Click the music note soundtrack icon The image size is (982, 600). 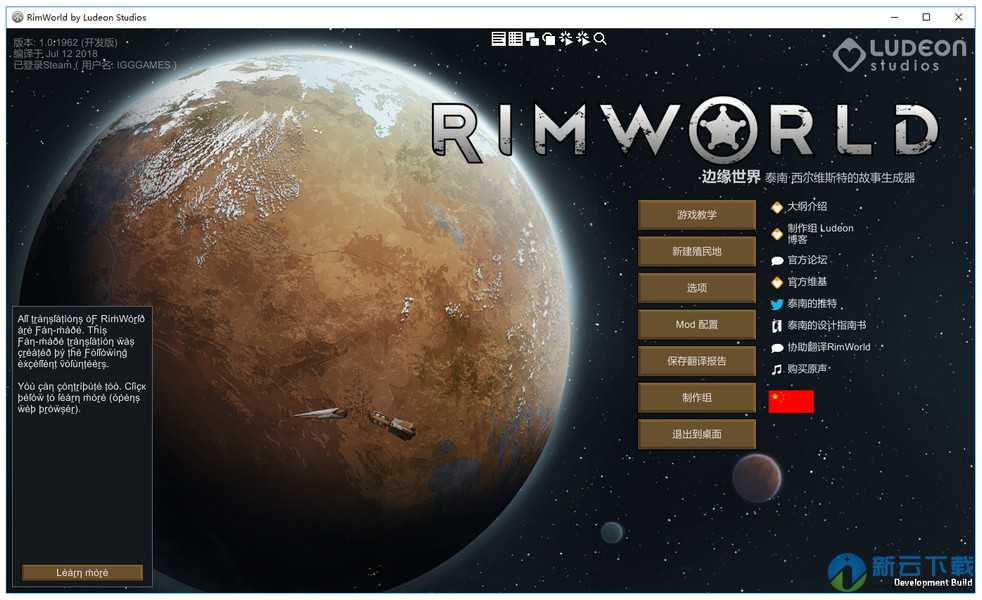pos(777,369)
